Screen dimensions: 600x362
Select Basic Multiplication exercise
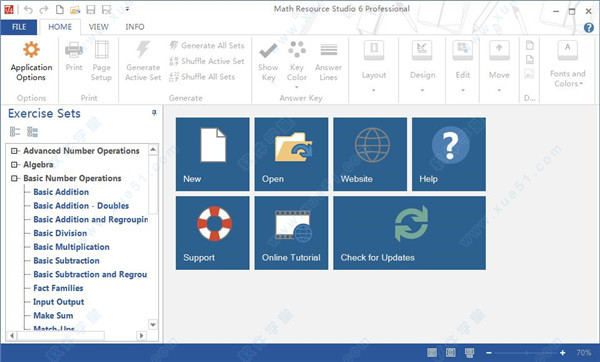pyautogui.click(x=72, y=247)
